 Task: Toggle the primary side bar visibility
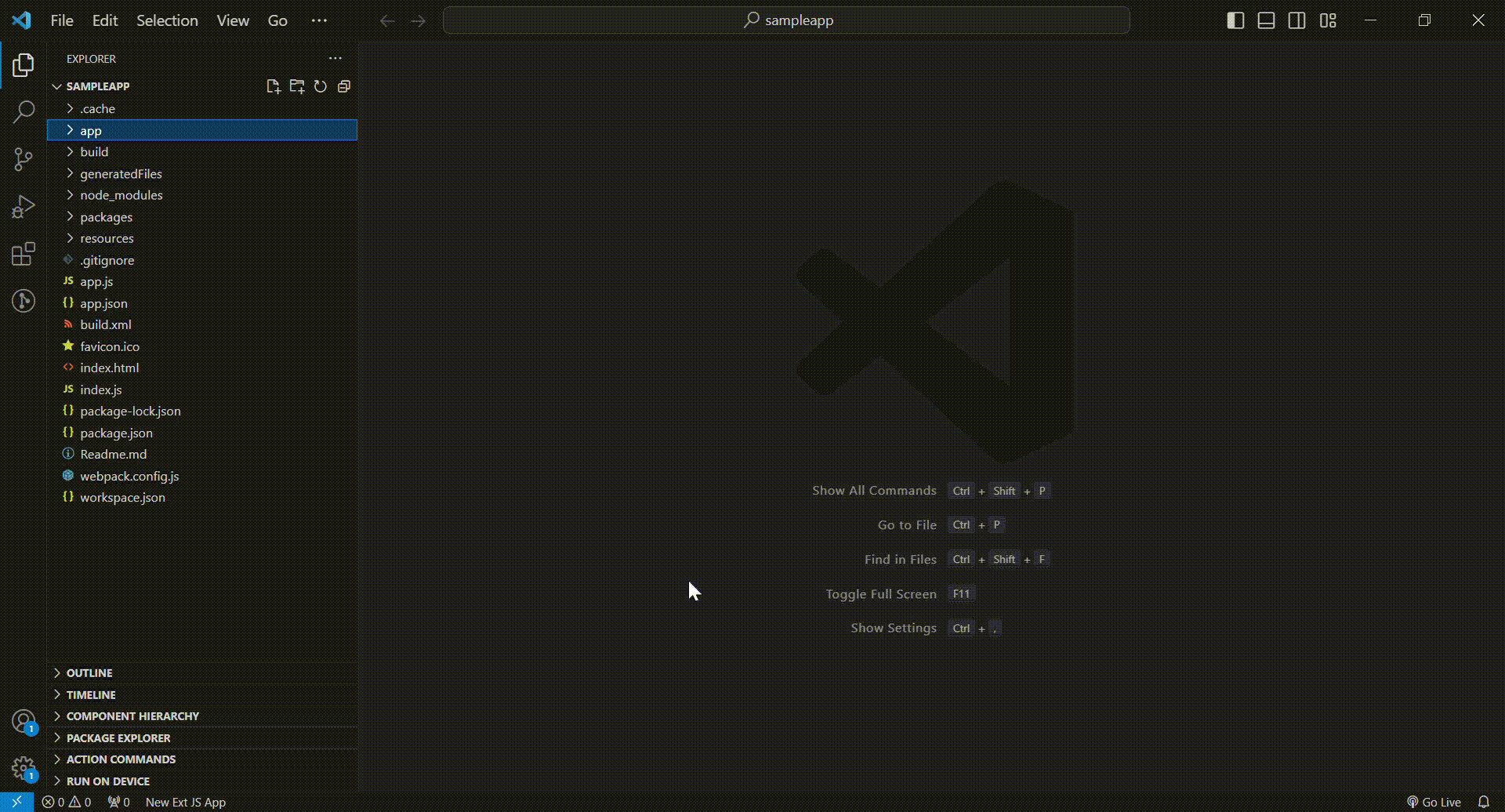pos(1235,20)
